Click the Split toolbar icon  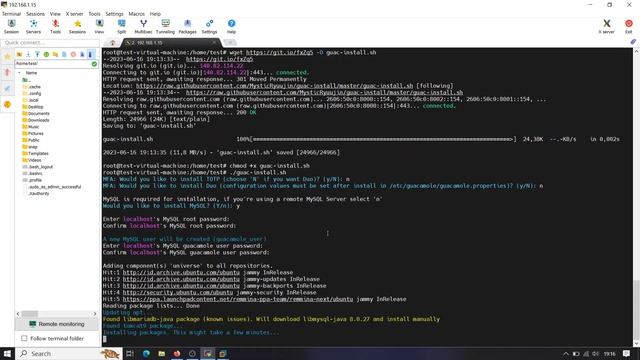tap(122, 27)
